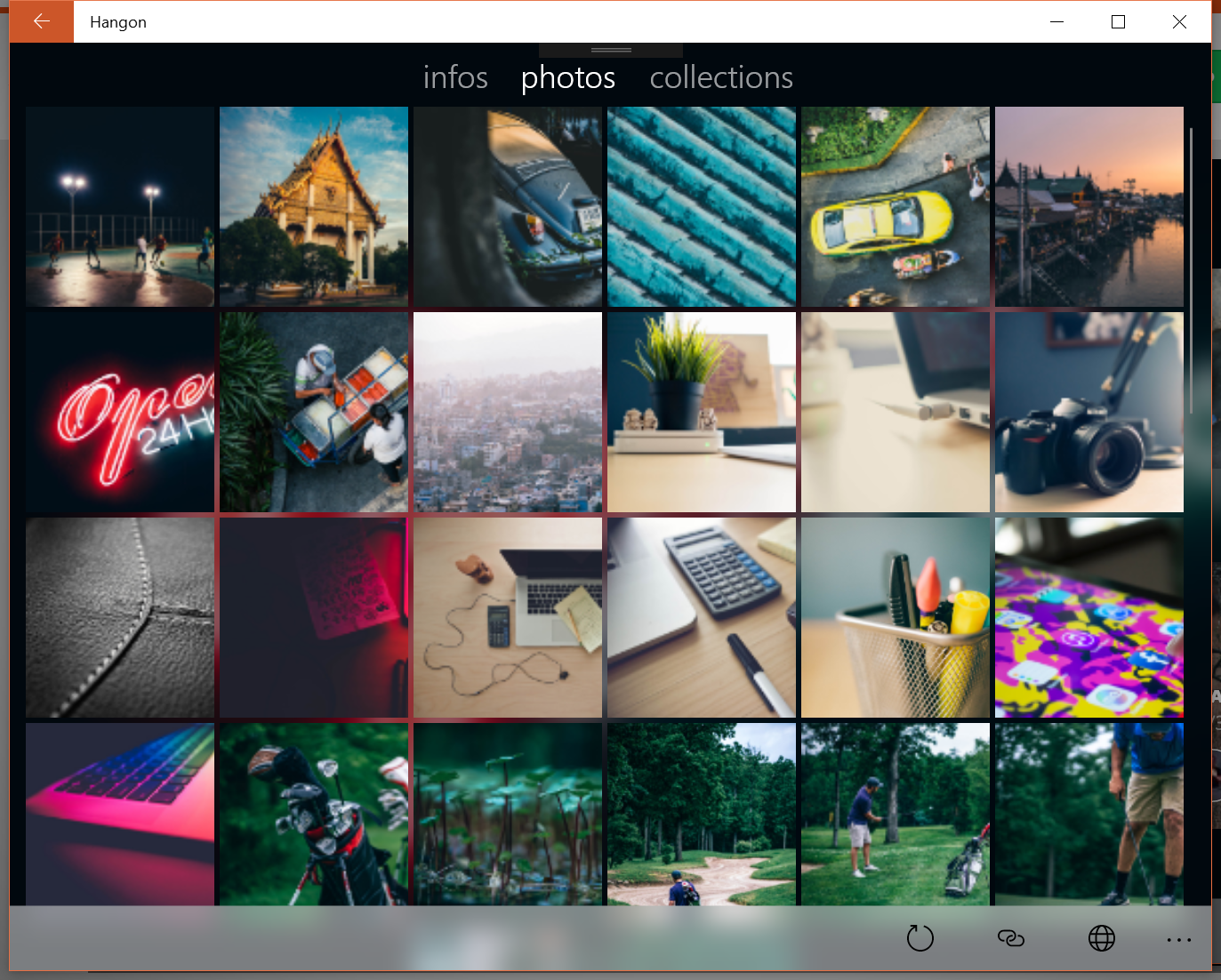This screenshot has width=1221, height=980.
Task: Open the laptop with earphones desk photo
Action: [x=508, y=617]
